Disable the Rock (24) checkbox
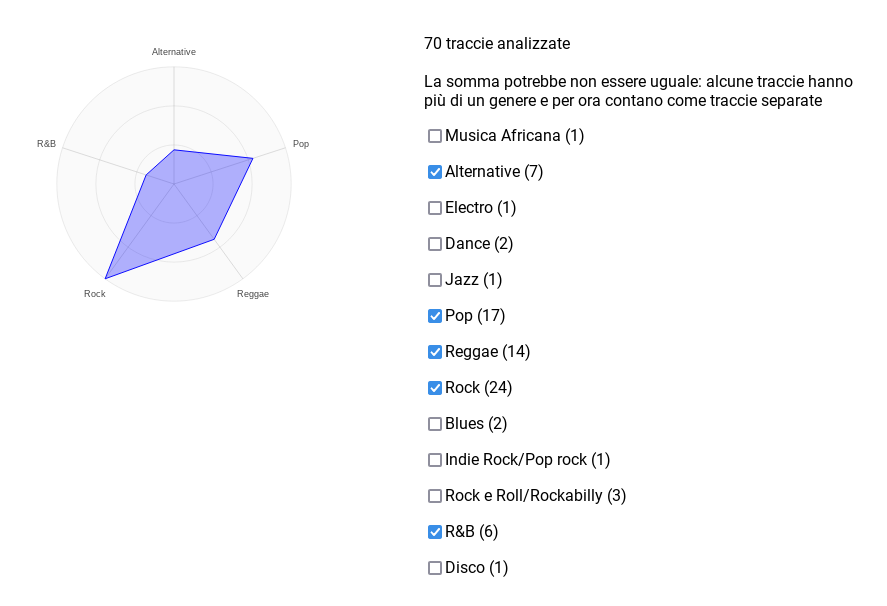The image size is (887, 606). [x=434, y=387]
